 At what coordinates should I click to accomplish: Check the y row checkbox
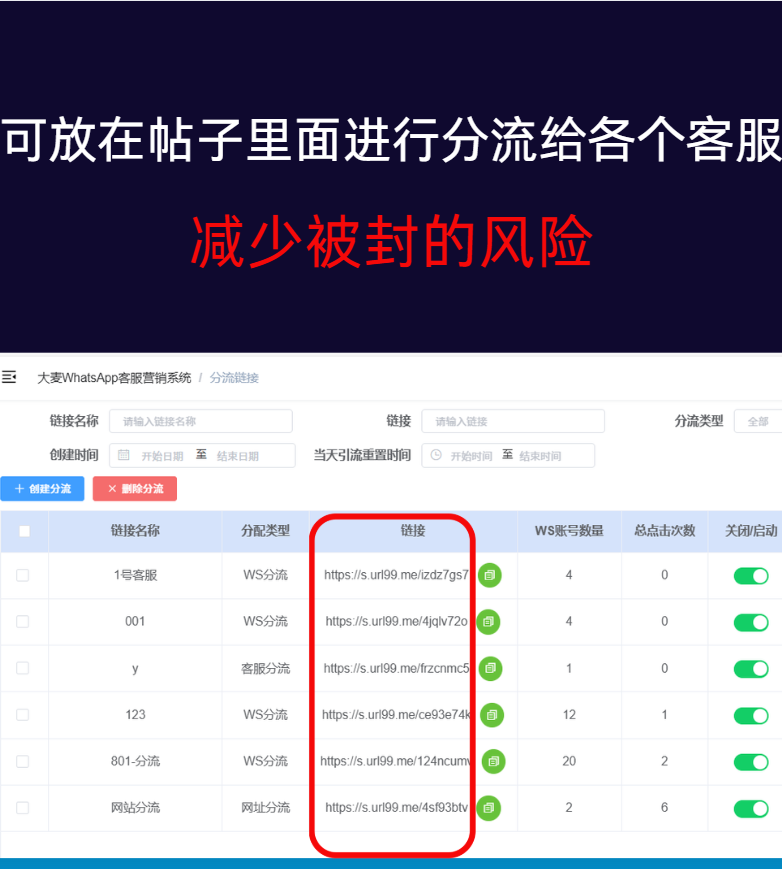click(x=23, y=668)
